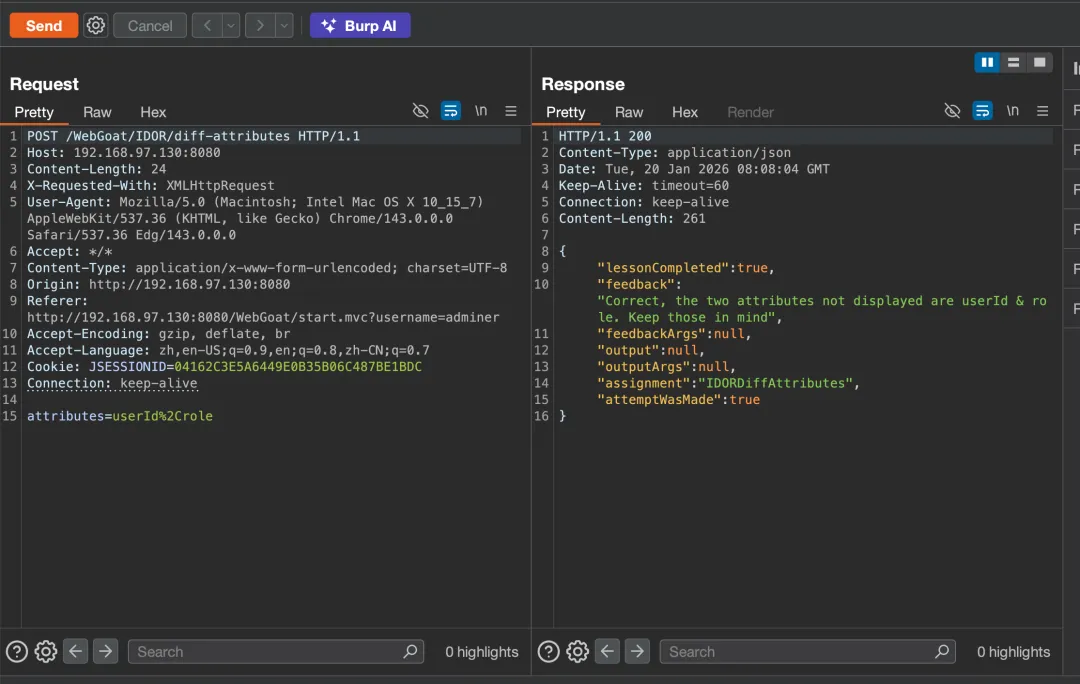
Task: Open Request panel hamburger menu
Action: point(510,111)
